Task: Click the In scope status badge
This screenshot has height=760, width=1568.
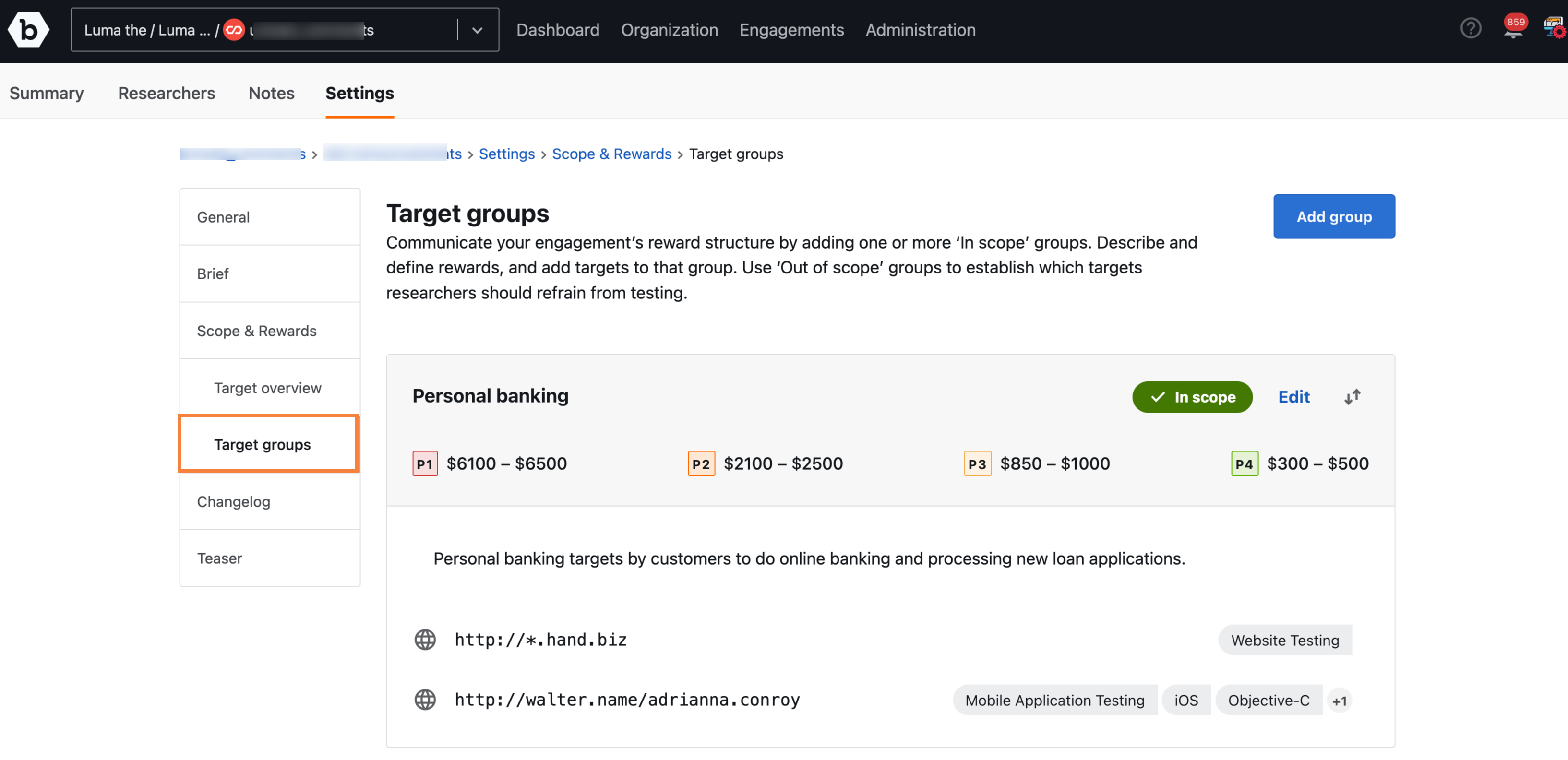Action: tap(1192, 397)
